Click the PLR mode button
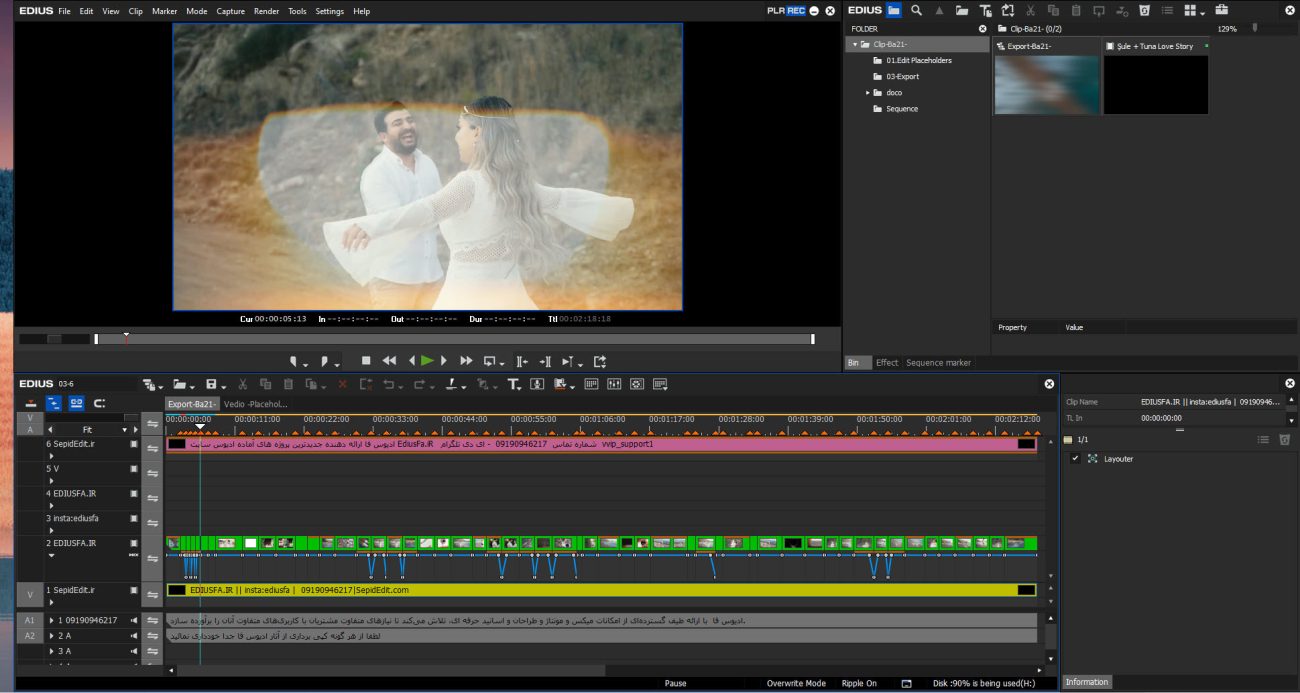 (776, 10)
